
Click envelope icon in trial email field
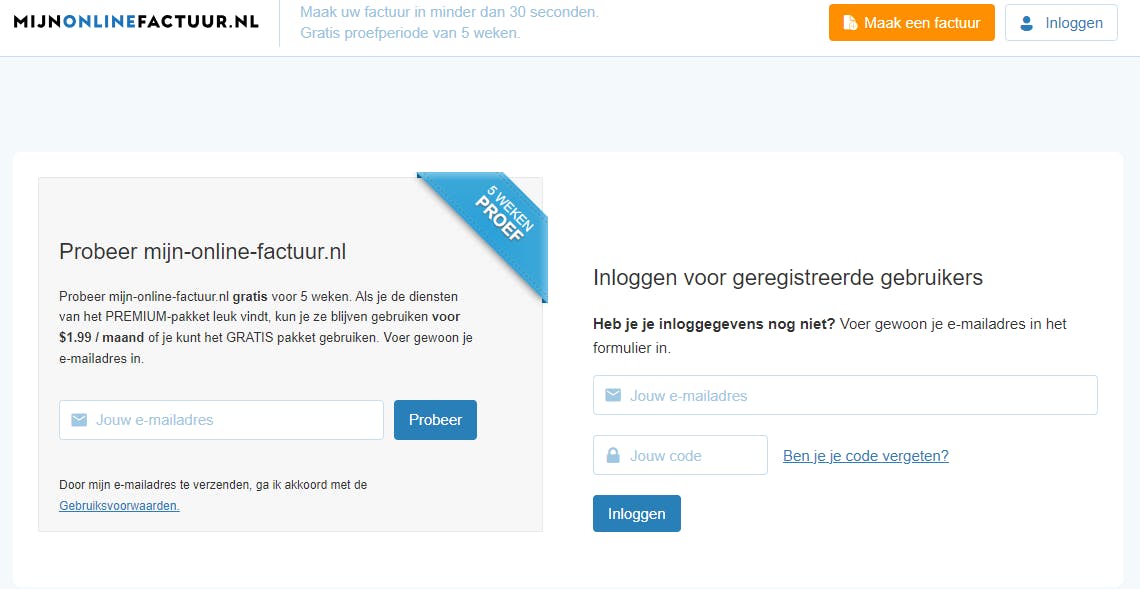tap(79, 420)
